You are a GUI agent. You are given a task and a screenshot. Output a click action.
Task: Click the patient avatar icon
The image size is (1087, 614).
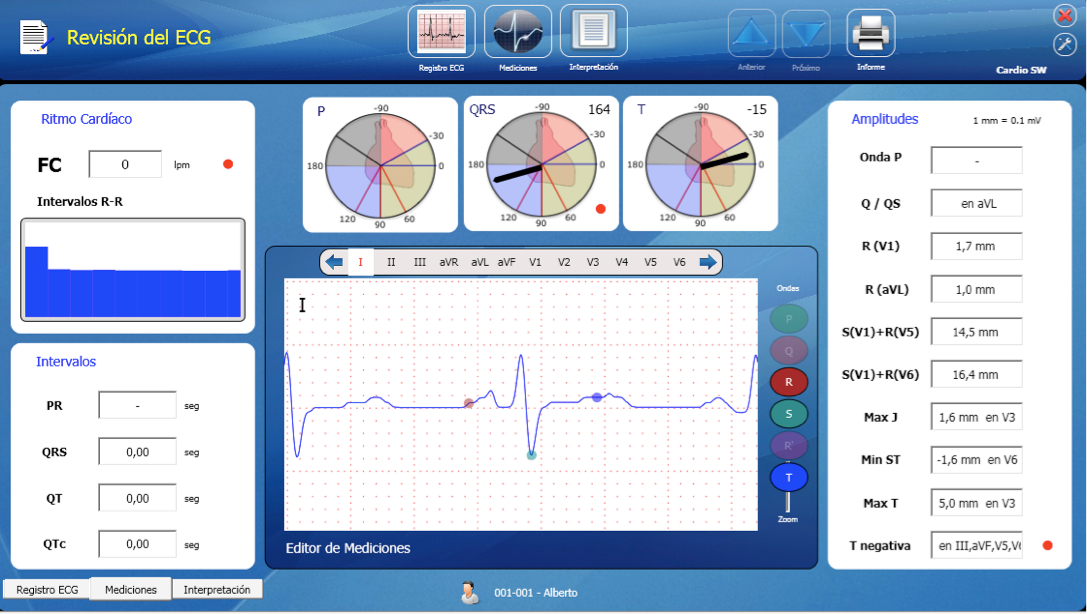pyautogui.click(x=469, y=592)
